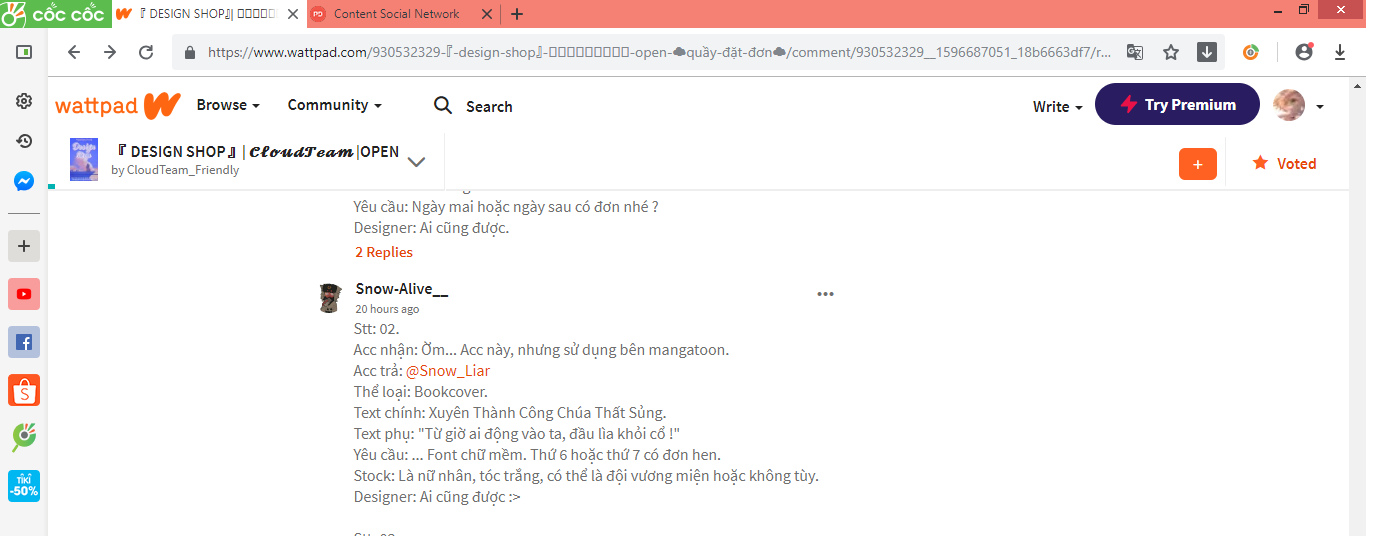Open the green Coc Coc sidebar shortcut

pos(24,438)
